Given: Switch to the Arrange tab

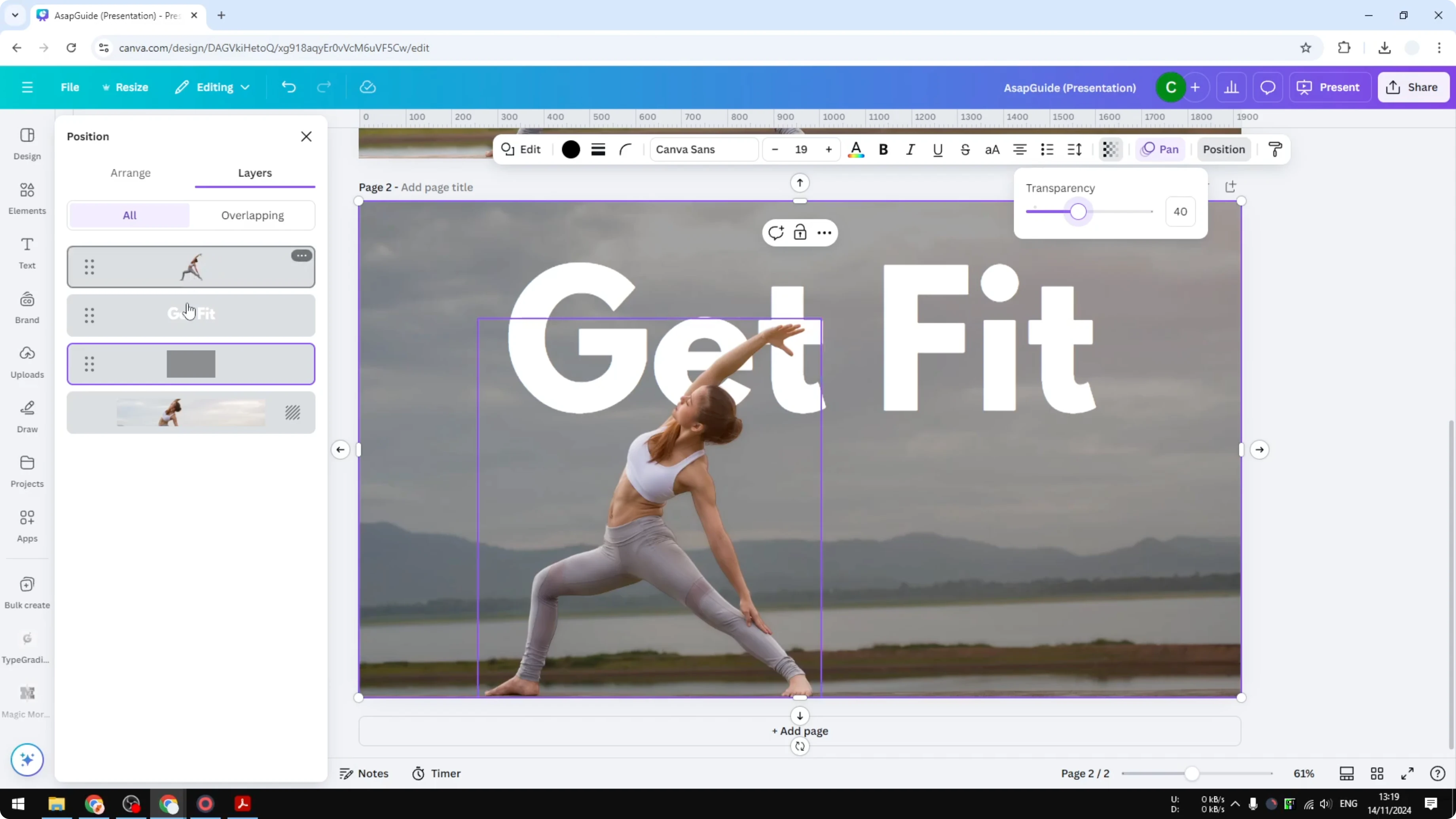Looking at the screenshot, I should click(131, 173).
